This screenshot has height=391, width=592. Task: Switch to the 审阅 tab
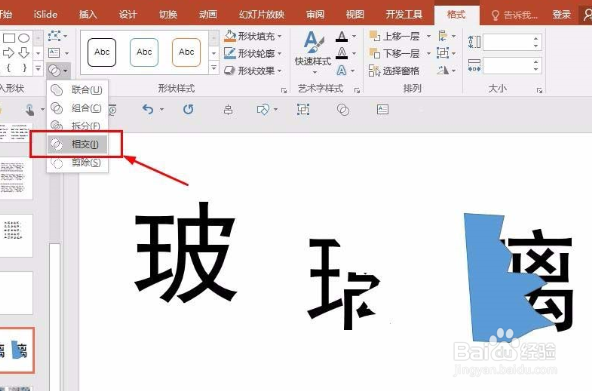(315, 14)
